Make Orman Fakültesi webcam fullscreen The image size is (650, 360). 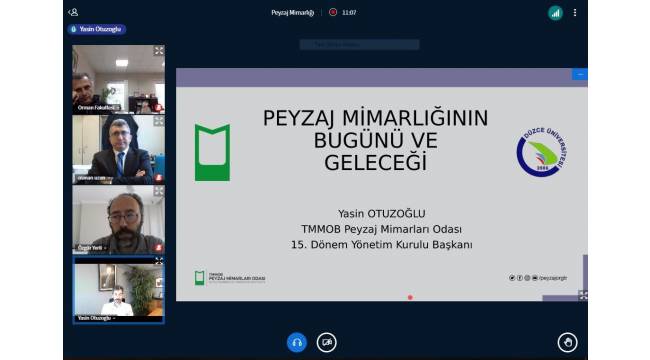coord(159,51)
